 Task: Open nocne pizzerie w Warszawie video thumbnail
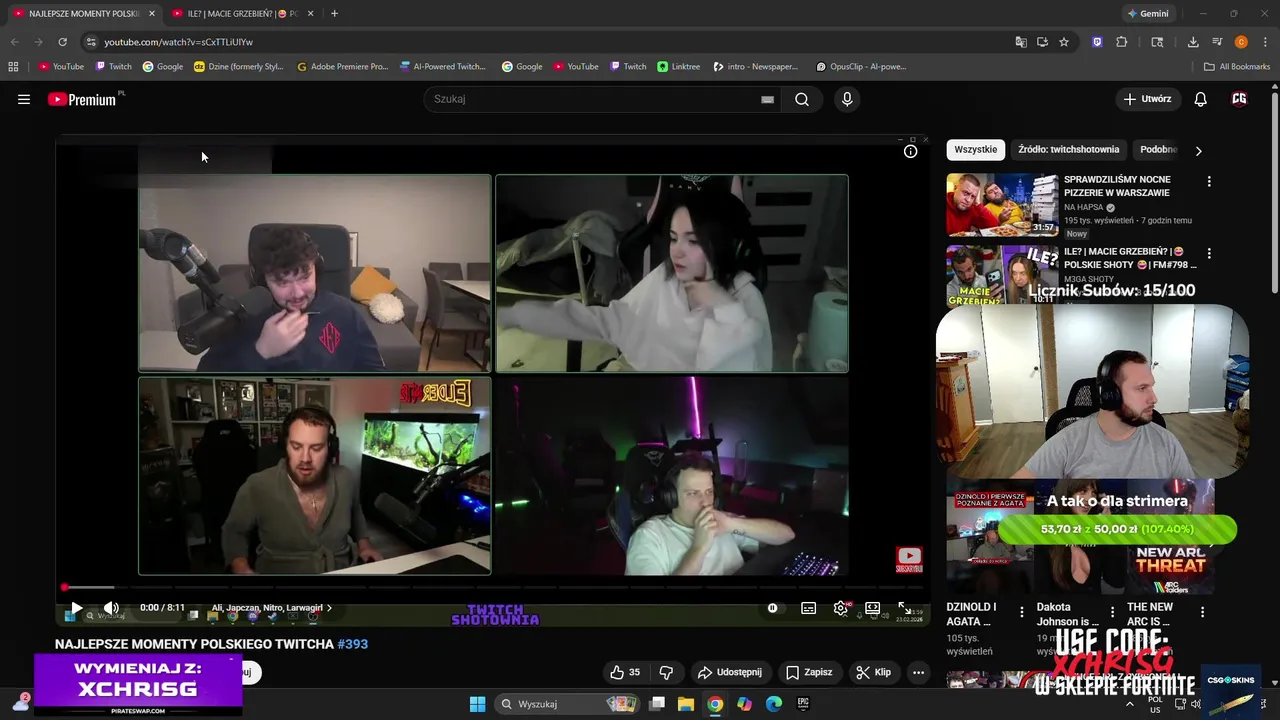1002,204
